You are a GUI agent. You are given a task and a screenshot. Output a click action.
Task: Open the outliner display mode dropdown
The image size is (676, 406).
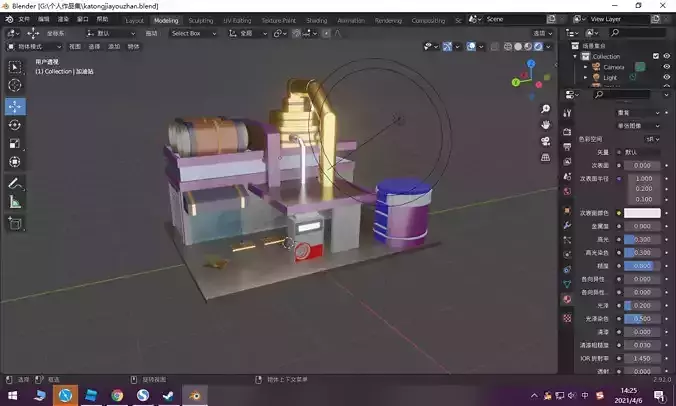tap(593, 32)
